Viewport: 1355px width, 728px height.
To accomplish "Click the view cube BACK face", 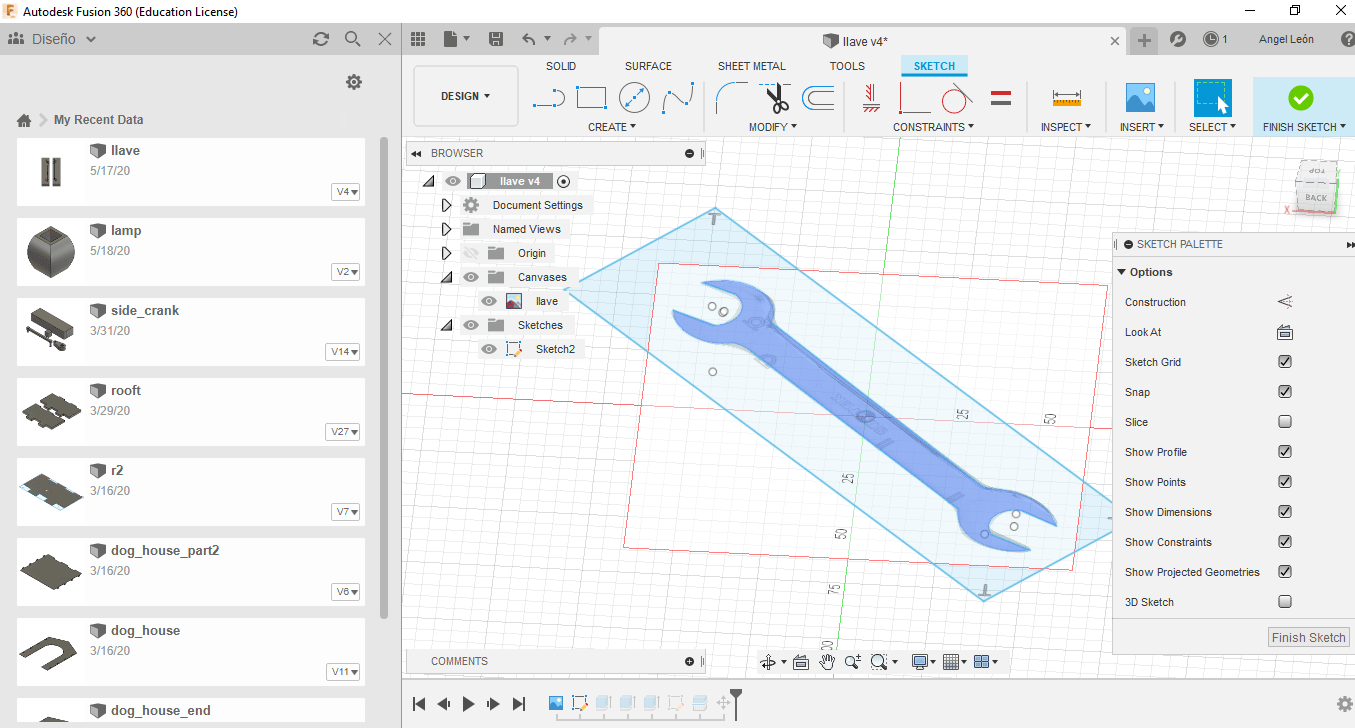I will pyautogui.click(x=1316, y=198).
